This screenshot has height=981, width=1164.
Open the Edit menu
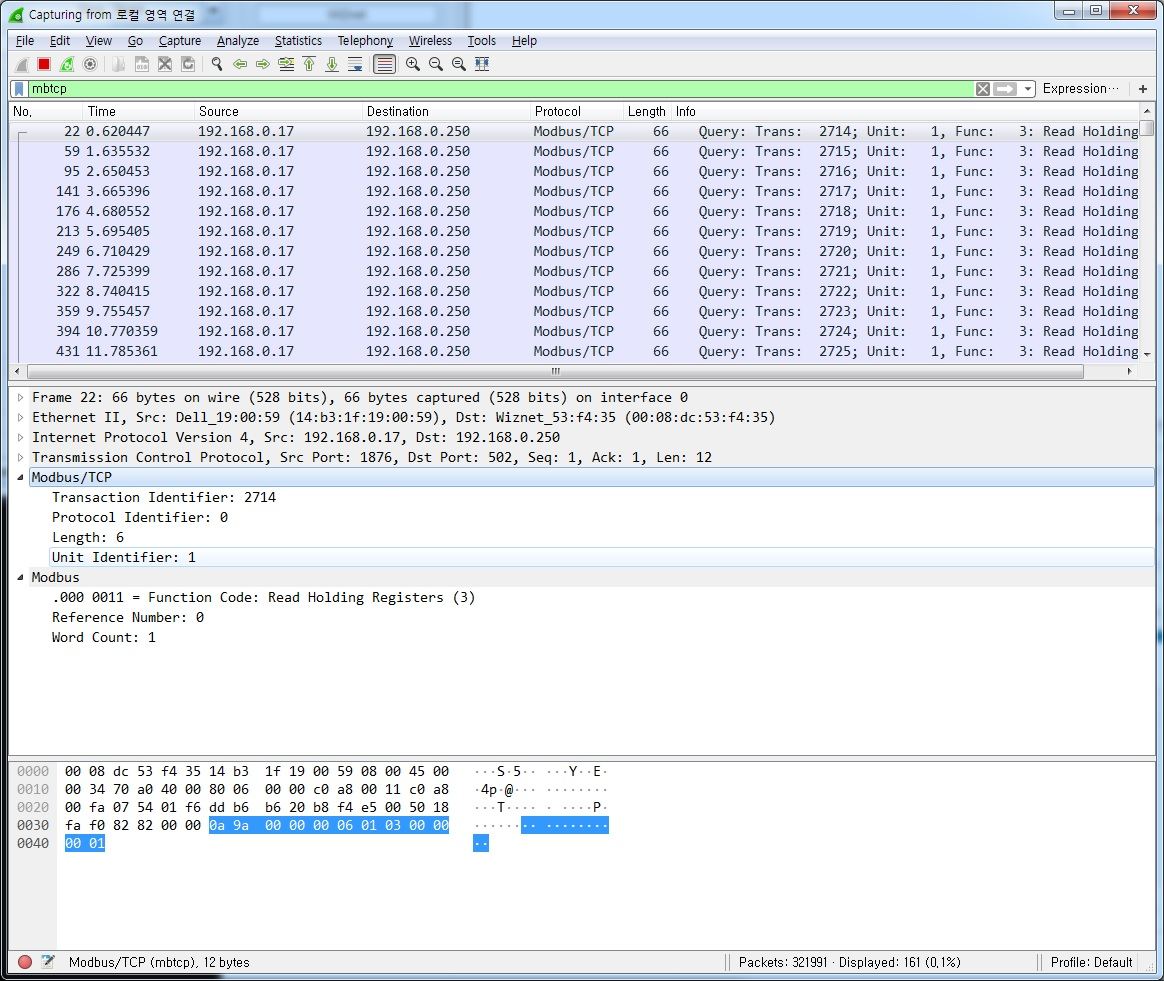coord(60,41)
